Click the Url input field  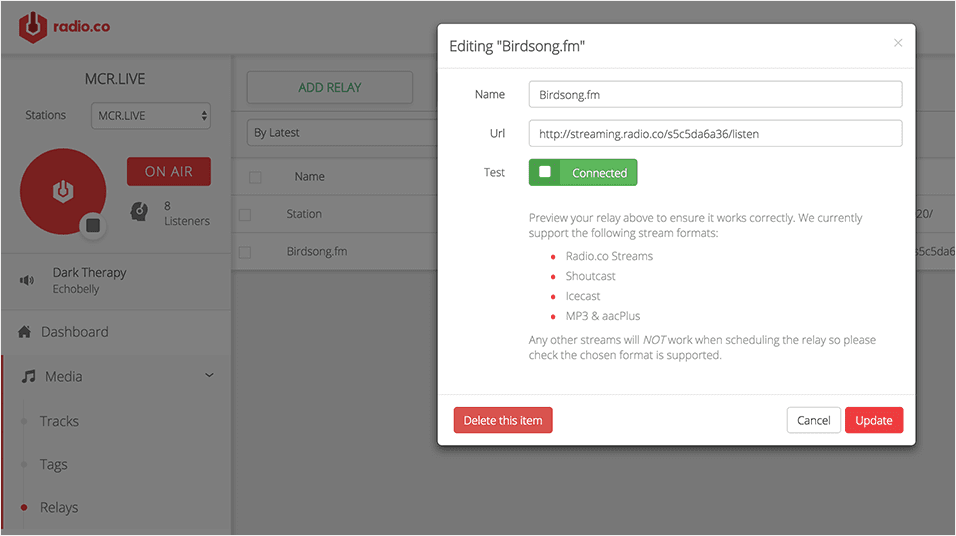pos(715,133)
